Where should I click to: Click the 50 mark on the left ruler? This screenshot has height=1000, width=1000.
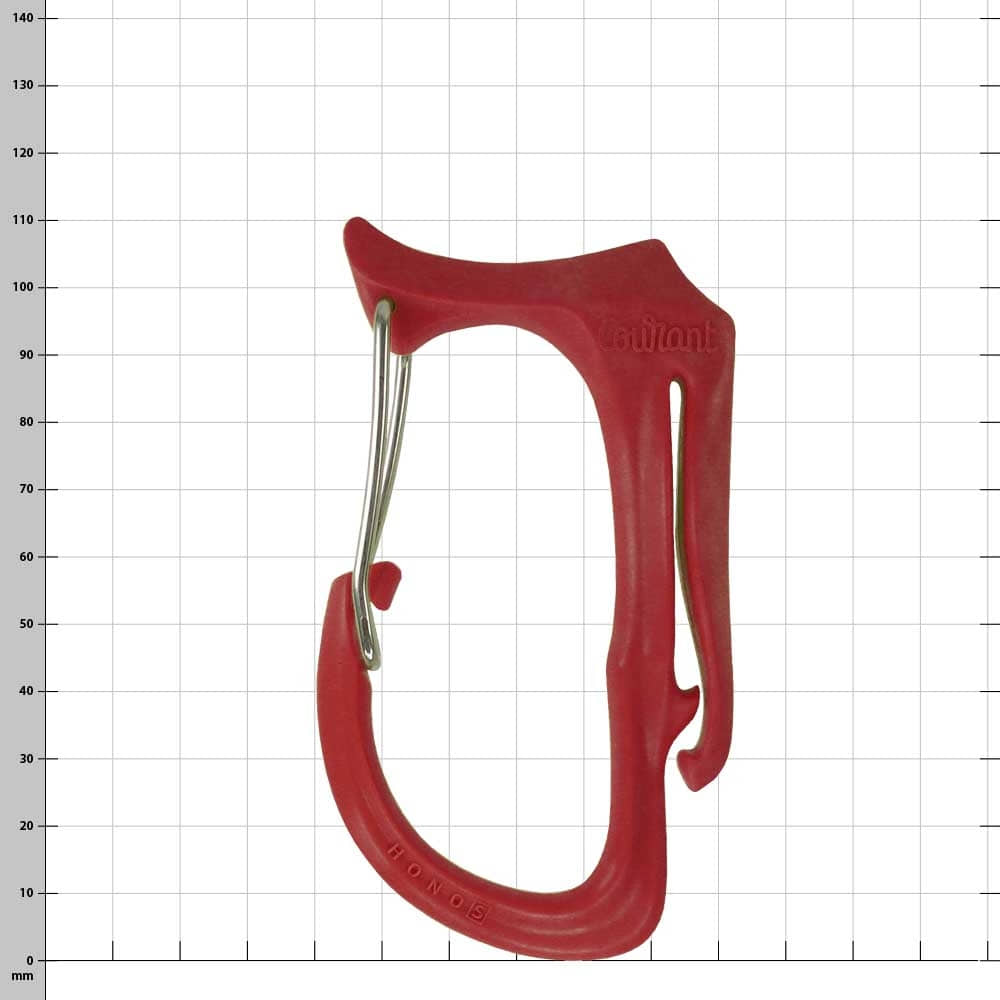coord(26,624)
